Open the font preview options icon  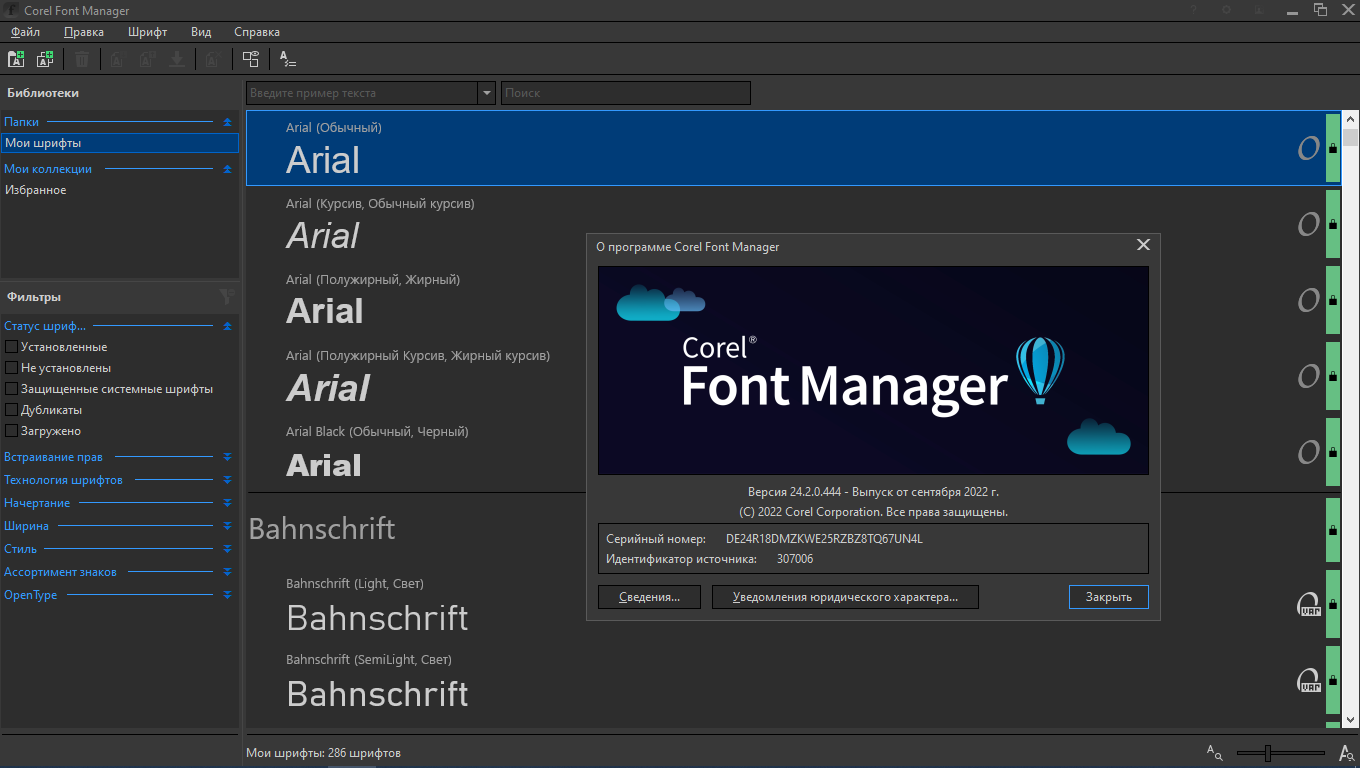[x=287, y=59]
